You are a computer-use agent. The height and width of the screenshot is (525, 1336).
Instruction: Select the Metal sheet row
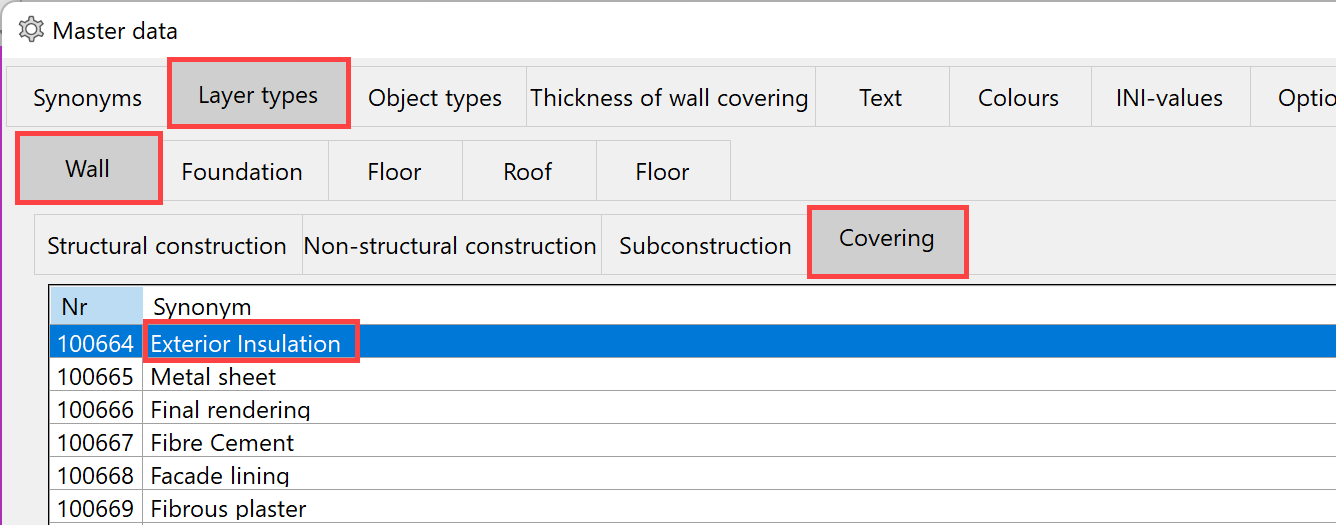[x=693, y=376]
